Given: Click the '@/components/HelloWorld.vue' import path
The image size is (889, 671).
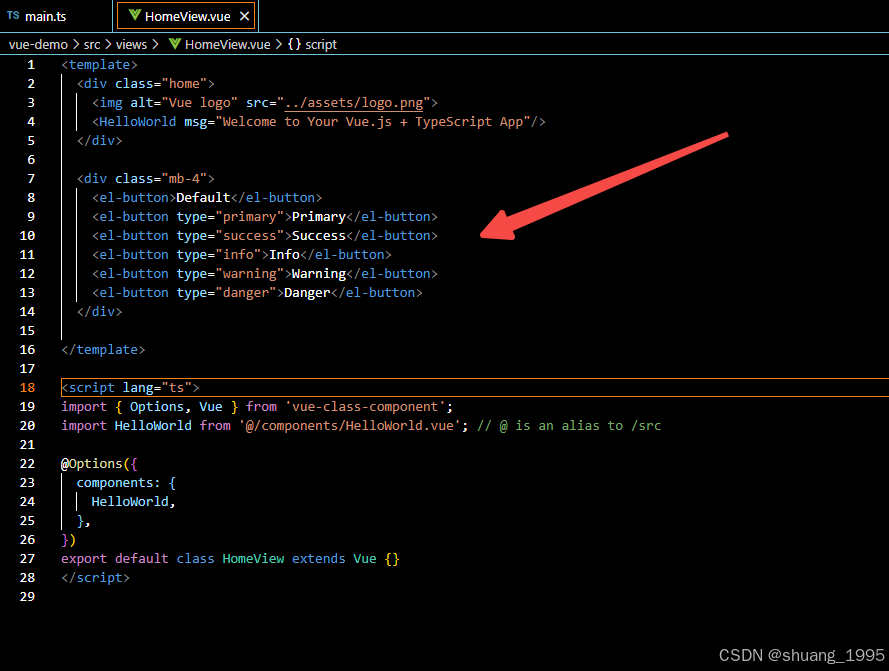Looking at the screenshot, I should click(350, 426).
